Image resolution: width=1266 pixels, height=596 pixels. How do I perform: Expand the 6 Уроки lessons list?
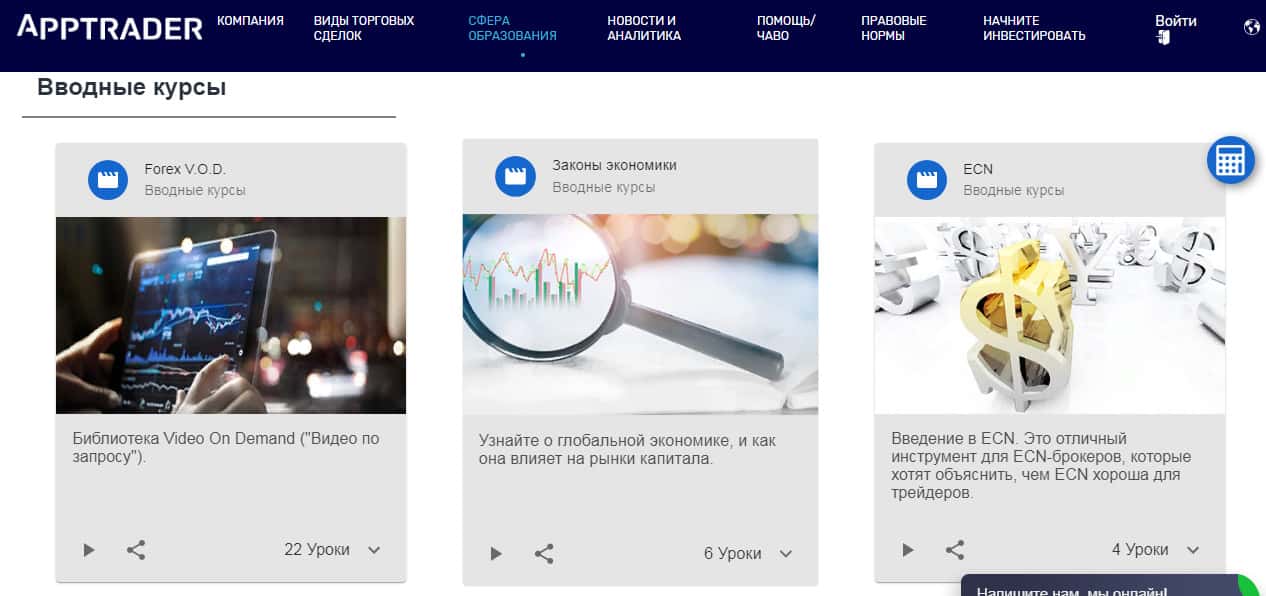pos(786,554)
